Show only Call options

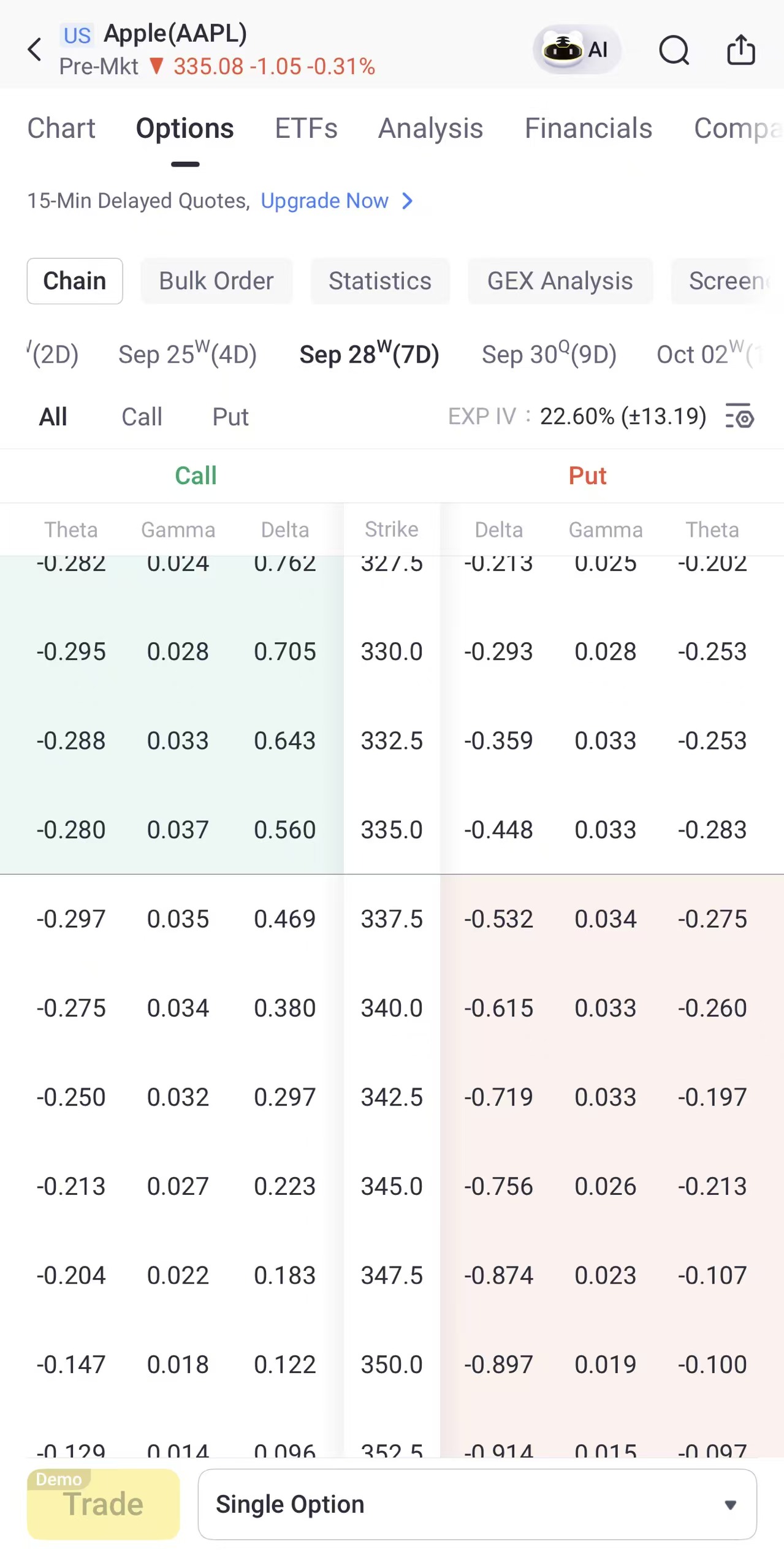(142, 417)
